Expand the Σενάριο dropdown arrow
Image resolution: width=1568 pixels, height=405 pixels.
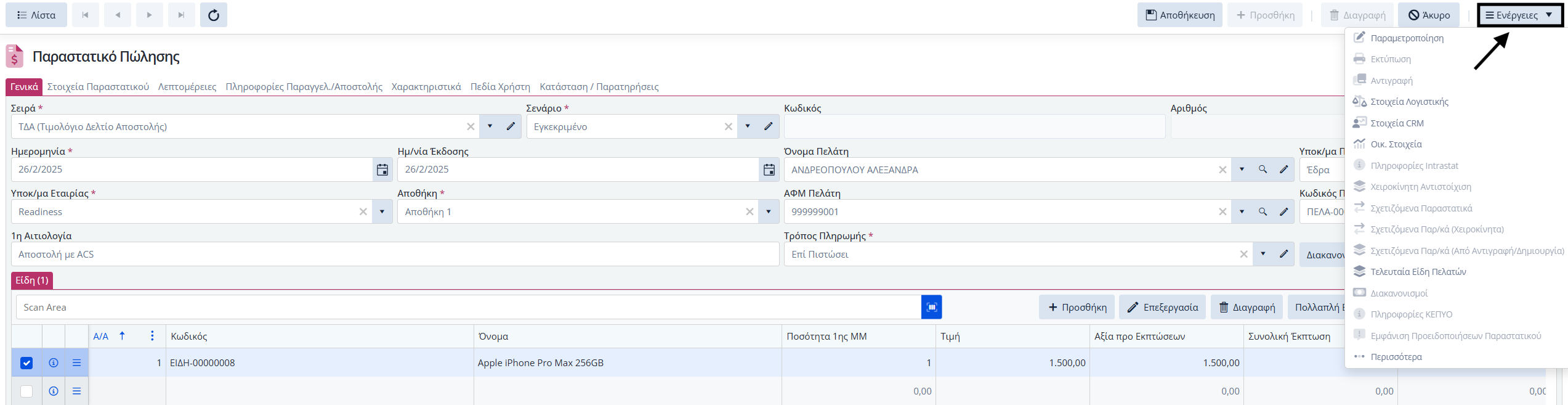tap(748, 126)
